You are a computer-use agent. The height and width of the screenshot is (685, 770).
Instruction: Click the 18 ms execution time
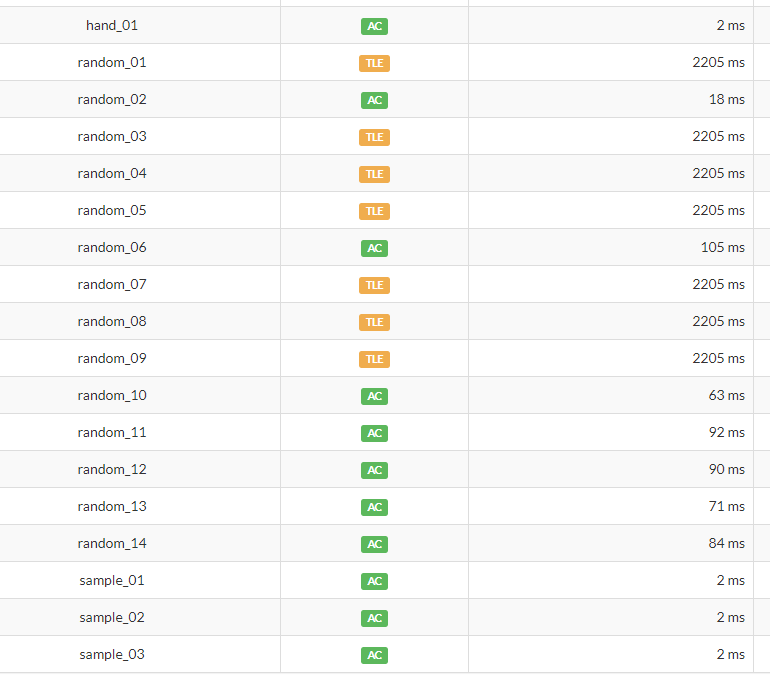pyautogui.click(x=727, y=100)
